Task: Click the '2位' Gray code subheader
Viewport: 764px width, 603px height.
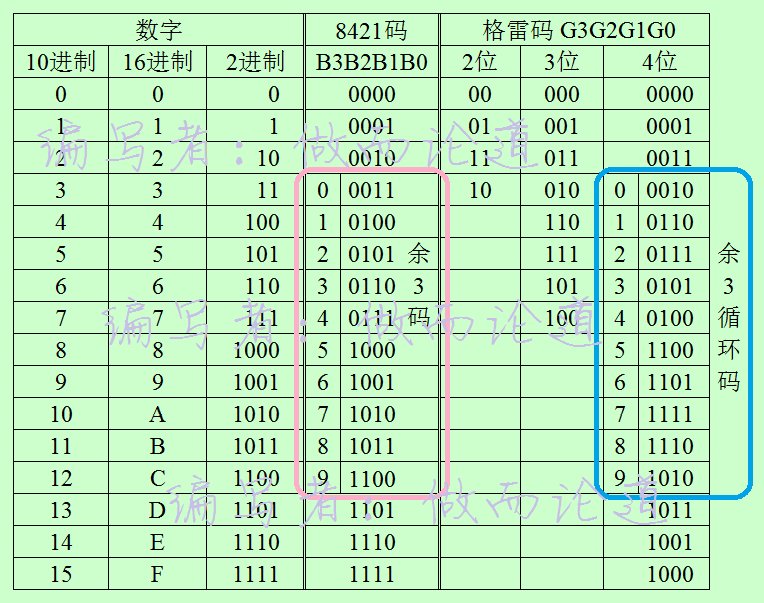Action: click(x=479, y=62)
